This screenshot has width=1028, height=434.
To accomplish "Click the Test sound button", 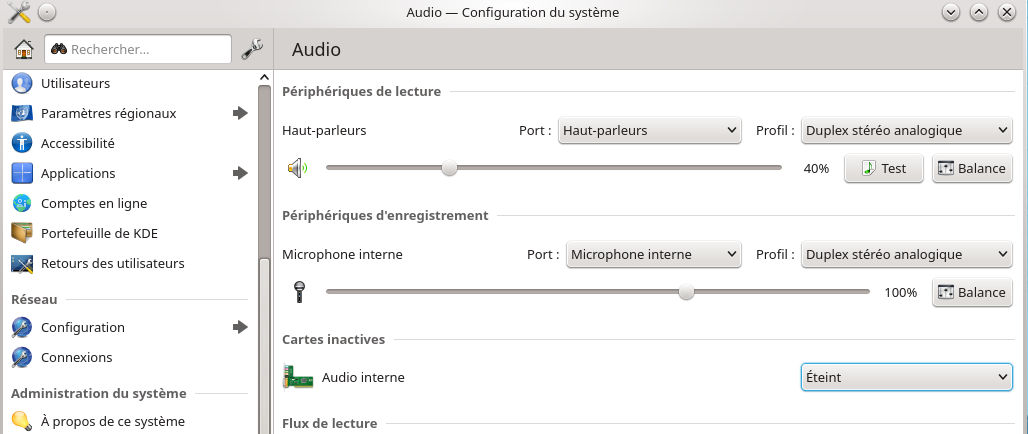I will pos(884,168).
